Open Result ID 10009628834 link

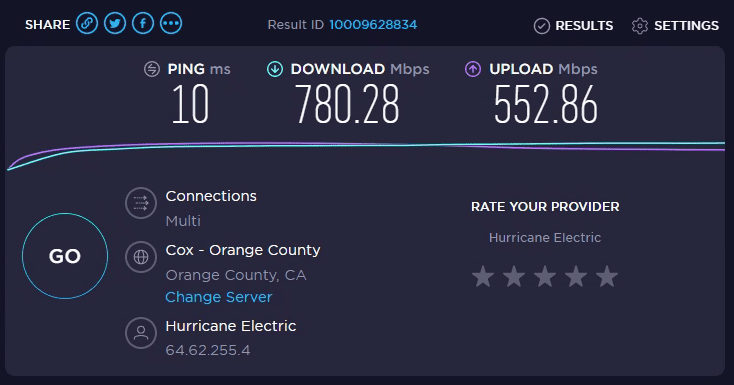(x=373, y=25)
